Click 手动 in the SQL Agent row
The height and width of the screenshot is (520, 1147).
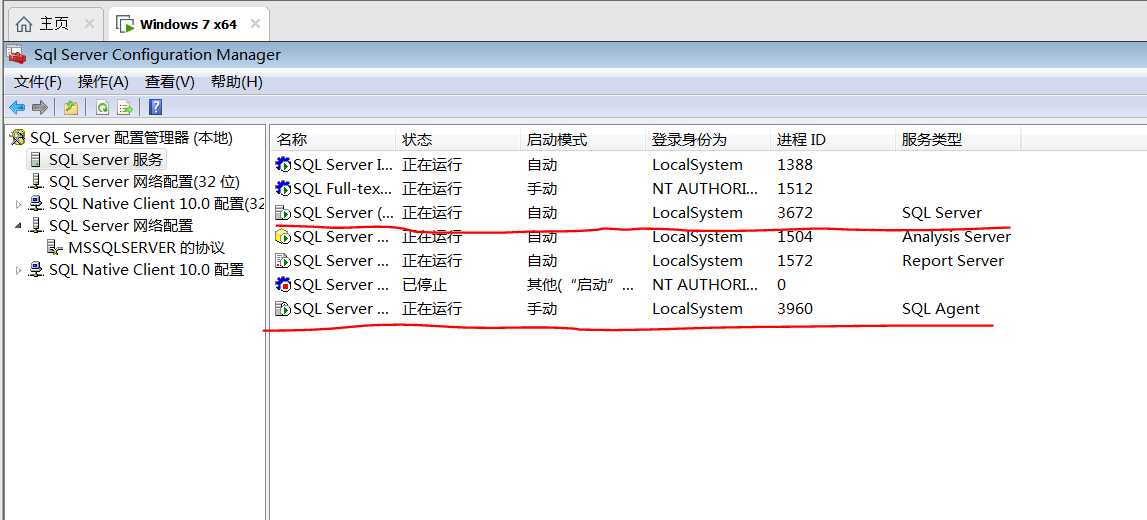click(x=542, y=309)
